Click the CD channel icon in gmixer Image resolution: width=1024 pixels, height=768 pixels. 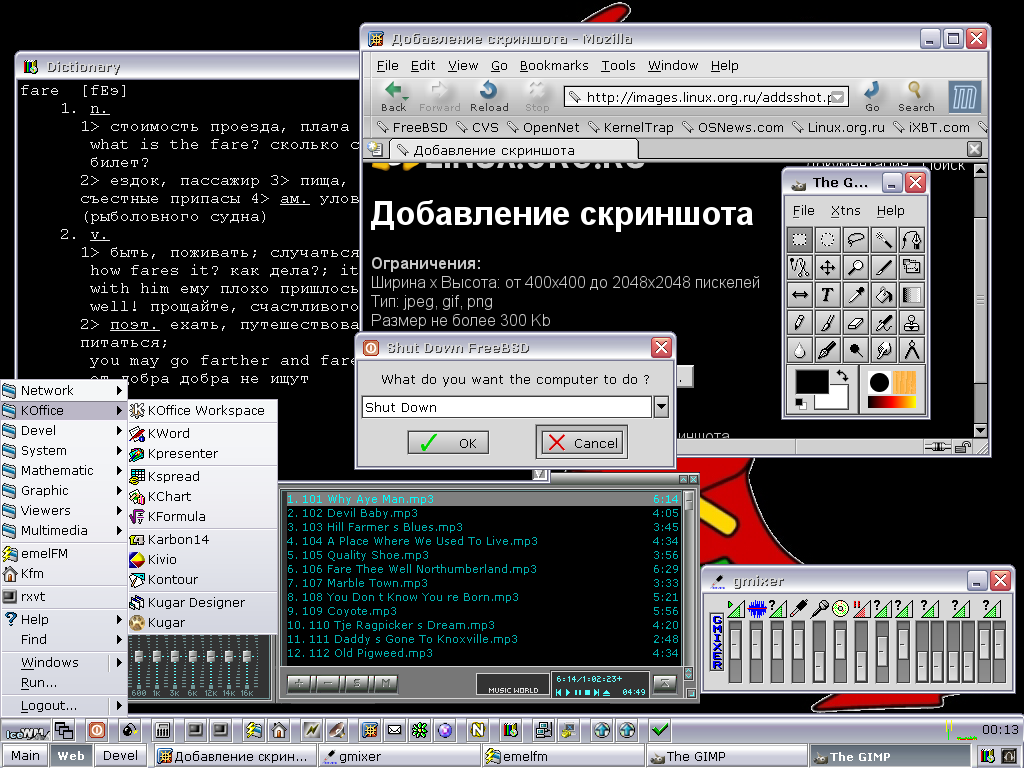[x=840, y=608]
